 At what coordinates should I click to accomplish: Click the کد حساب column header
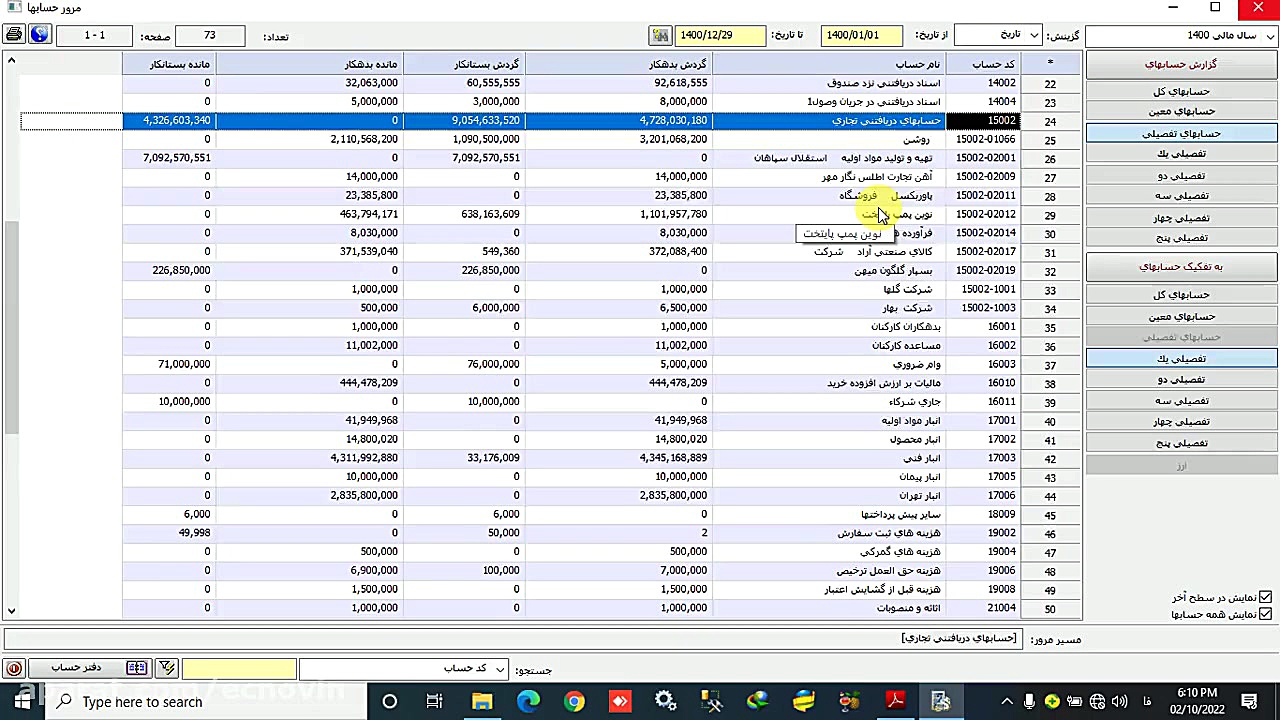click(982, 64)
